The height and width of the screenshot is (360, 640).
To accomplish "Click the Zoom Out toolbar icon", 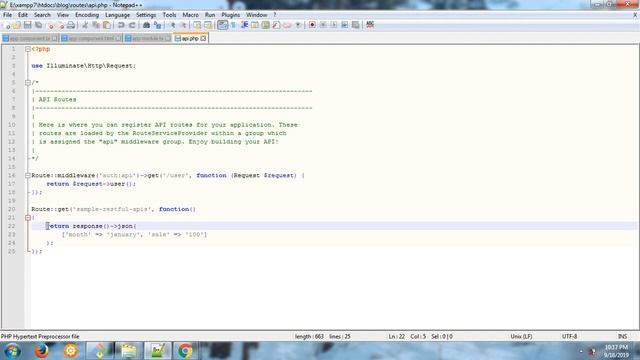I will click(183, 25).
